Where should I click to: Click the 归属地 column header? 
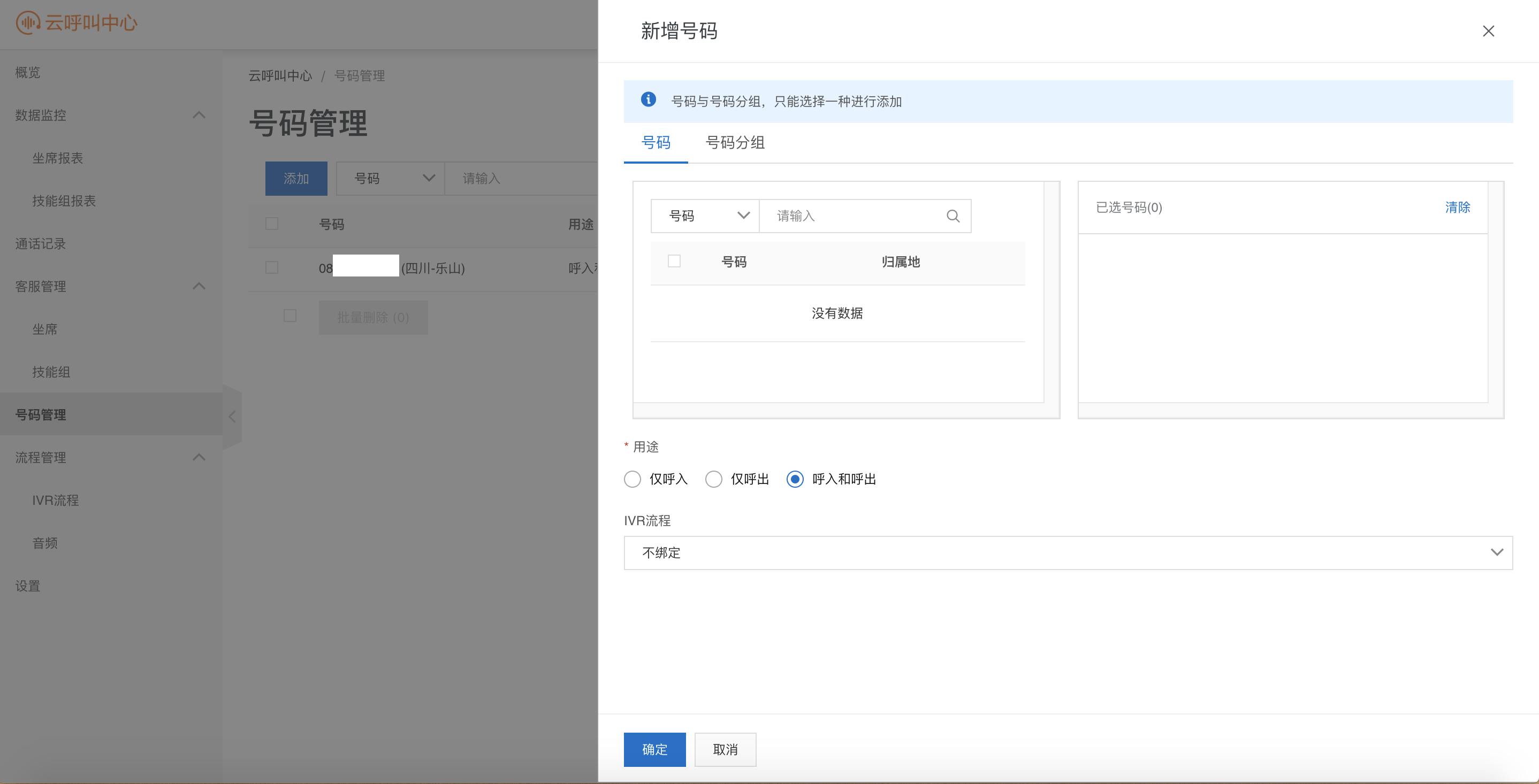tap(901, 262)
